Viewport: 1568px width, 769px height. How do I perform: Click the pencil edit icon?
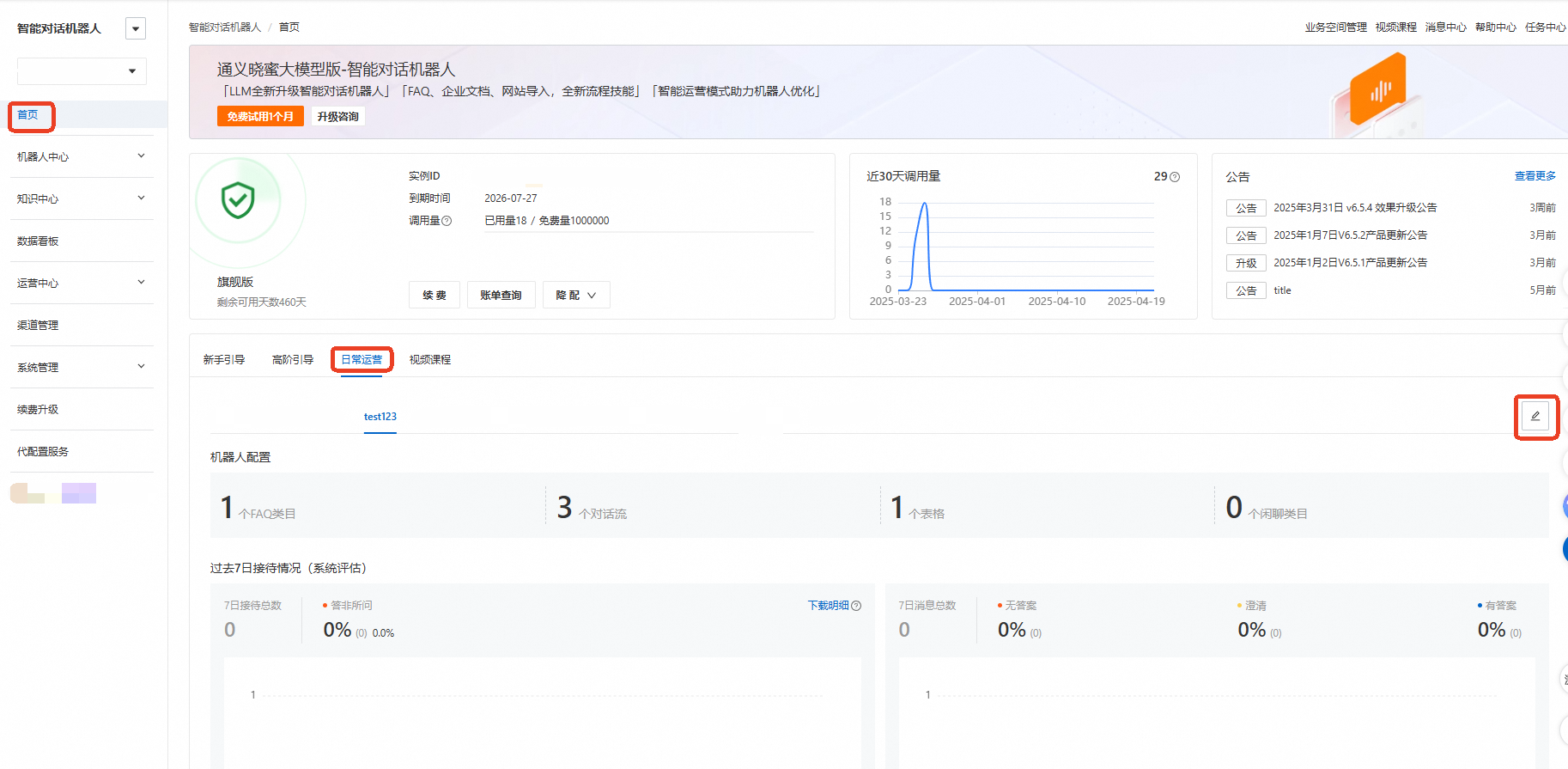click(x=1535, y=417)
